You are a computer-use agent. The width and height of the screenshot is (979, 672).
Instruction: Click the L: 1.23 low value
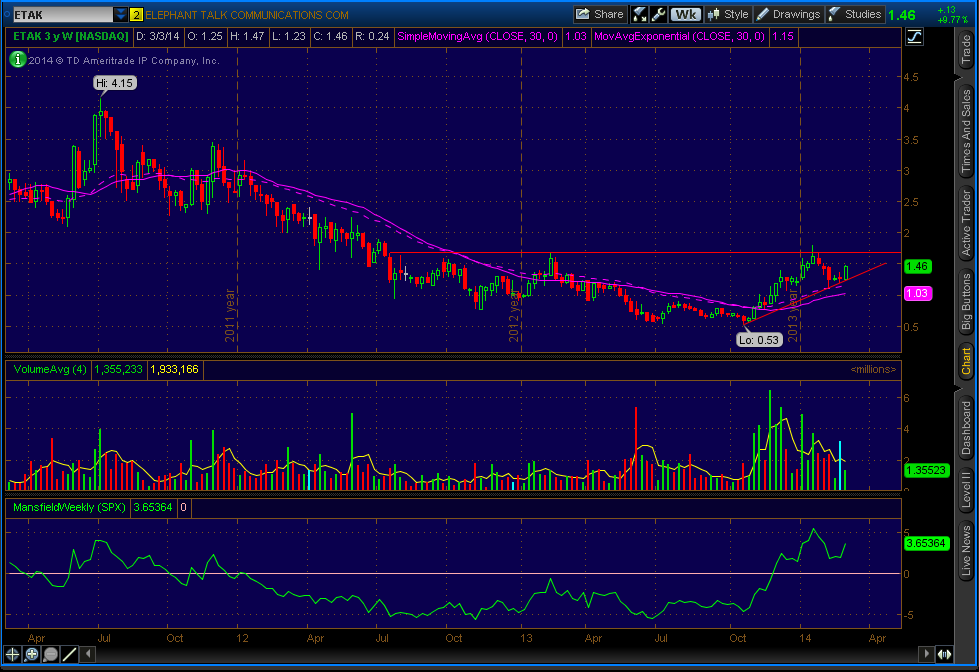click(x=288, y=36)
